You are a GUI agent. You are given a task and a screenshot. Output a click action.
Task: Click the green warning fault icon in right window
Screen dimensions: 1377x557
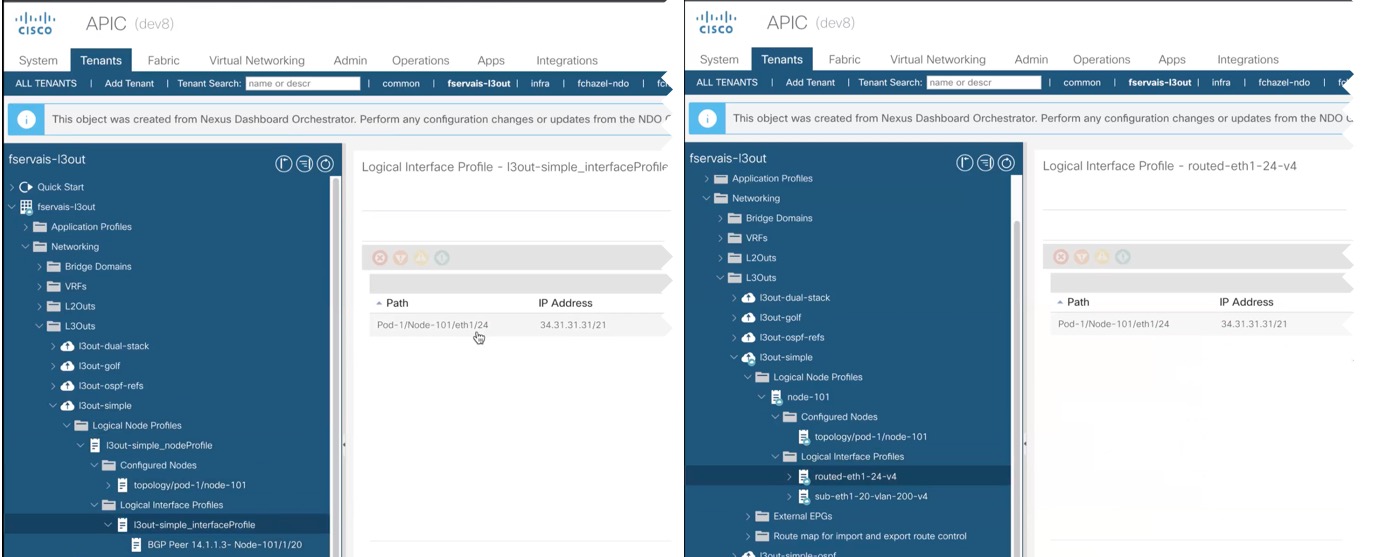[x=1123, y=257]
